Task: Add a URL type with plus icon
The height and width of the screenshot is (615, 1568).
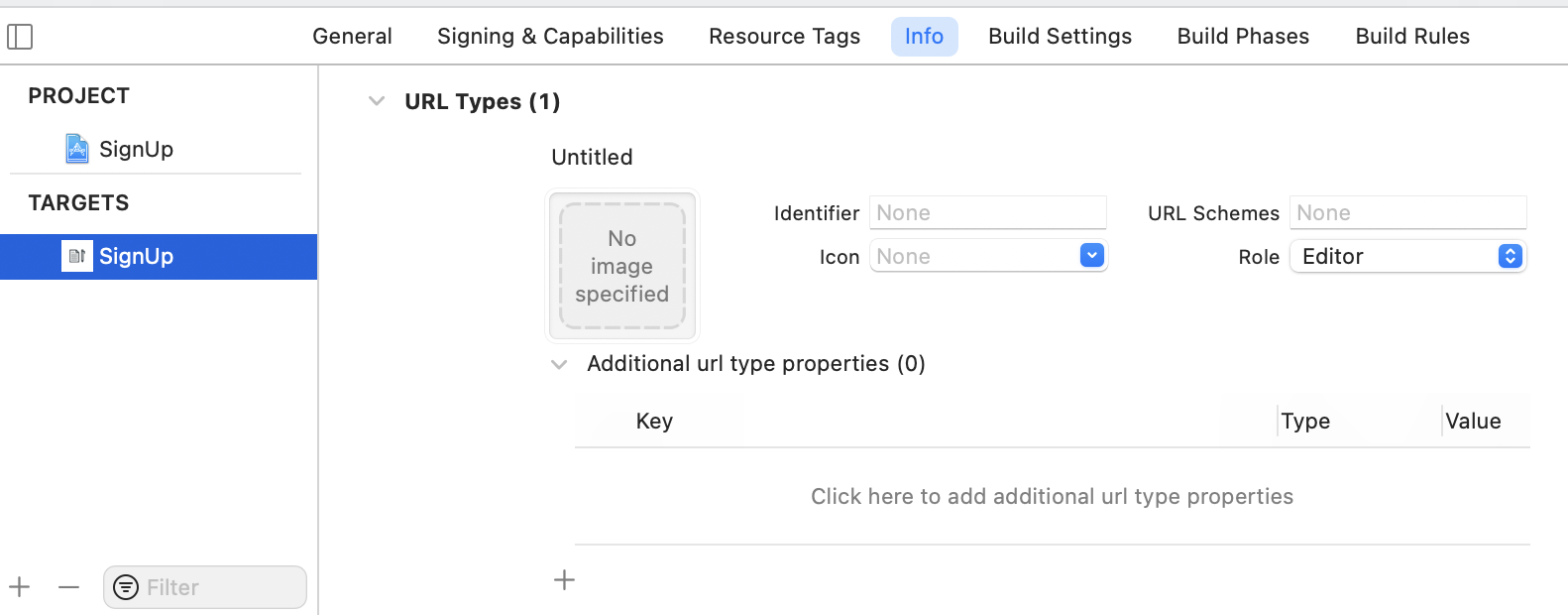Action: click(x=564, y=580)
